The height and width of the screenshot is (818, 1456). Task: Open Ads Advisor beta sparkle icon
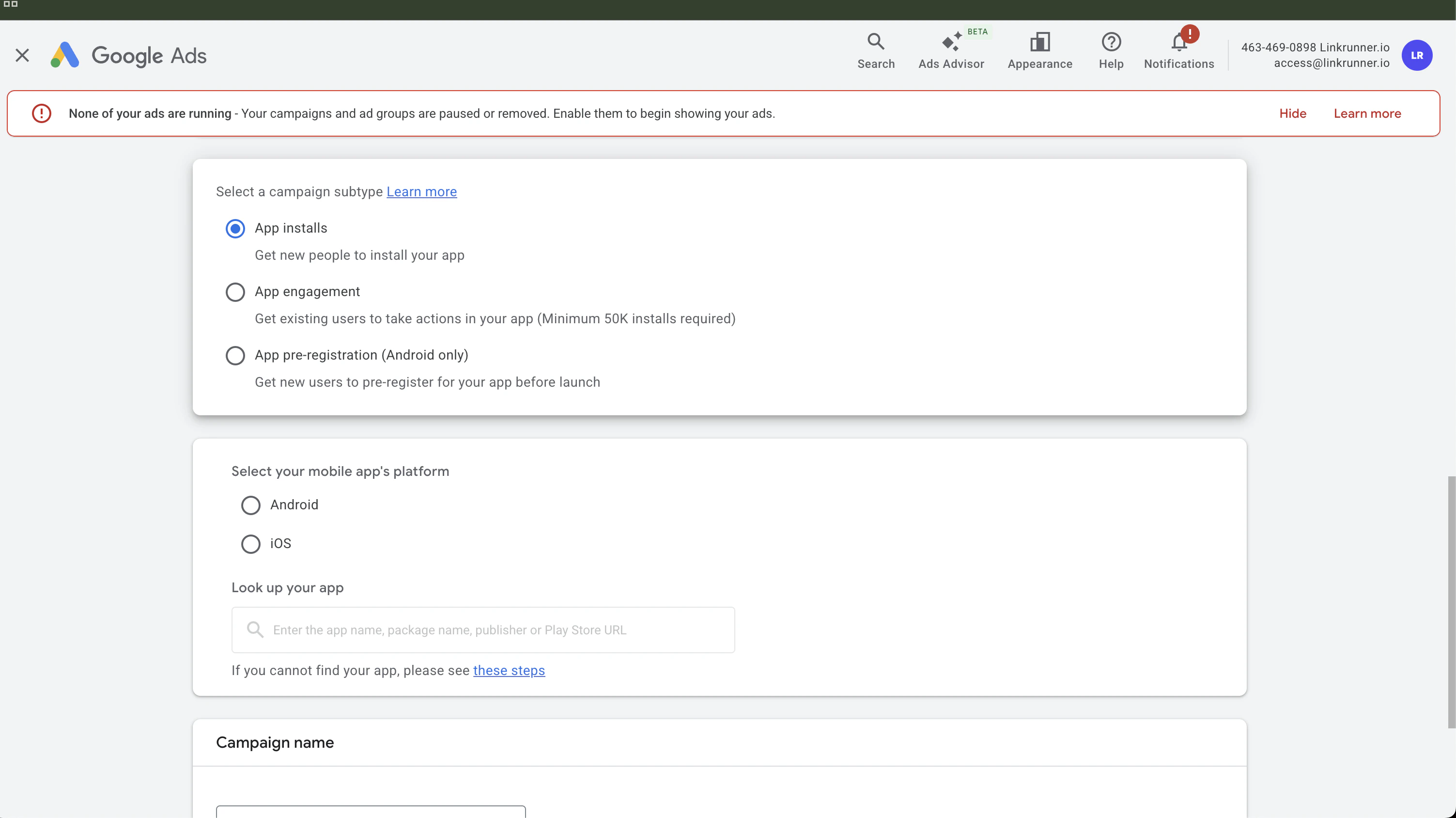[x=951, y=42]
